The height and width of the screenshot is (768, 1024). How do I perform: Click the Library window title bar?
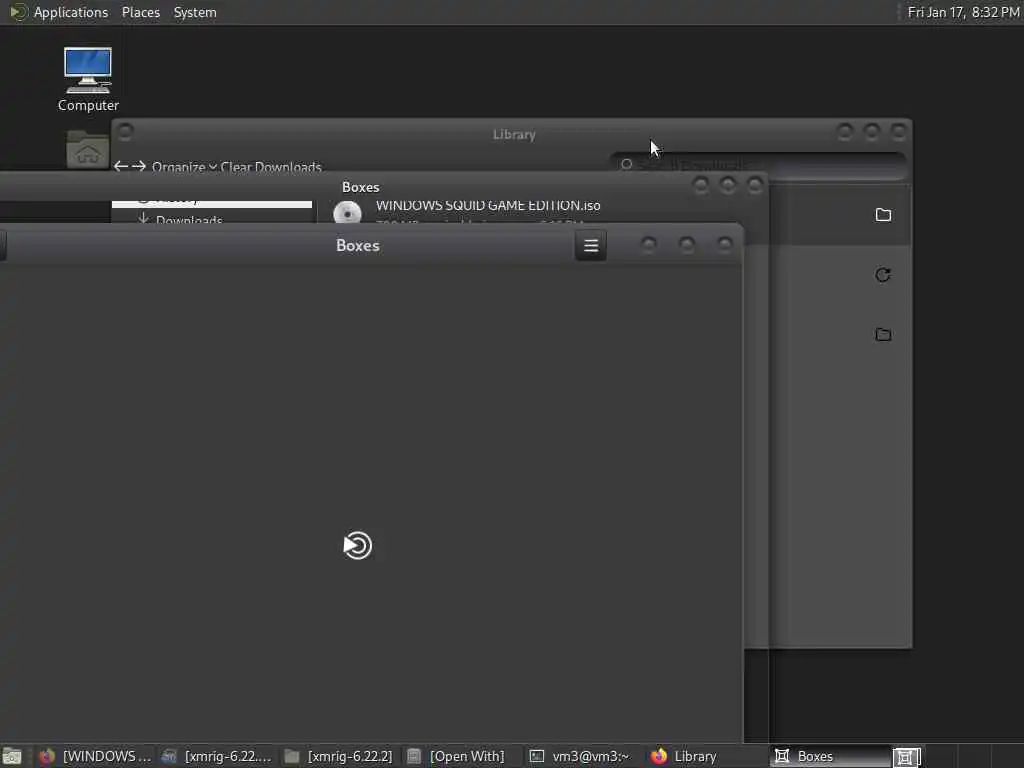(x=514, y=135)
